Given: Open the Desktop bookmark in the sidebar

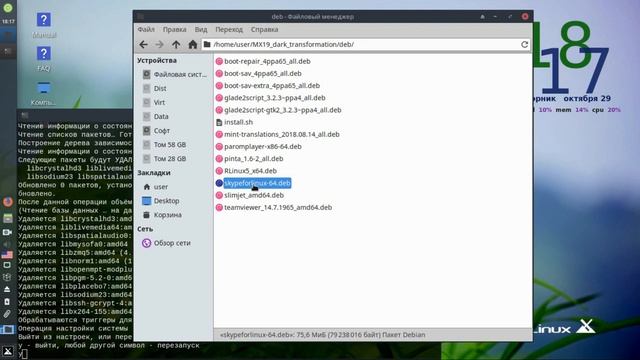Looking at the screenshot, I should tap(166, 201).
